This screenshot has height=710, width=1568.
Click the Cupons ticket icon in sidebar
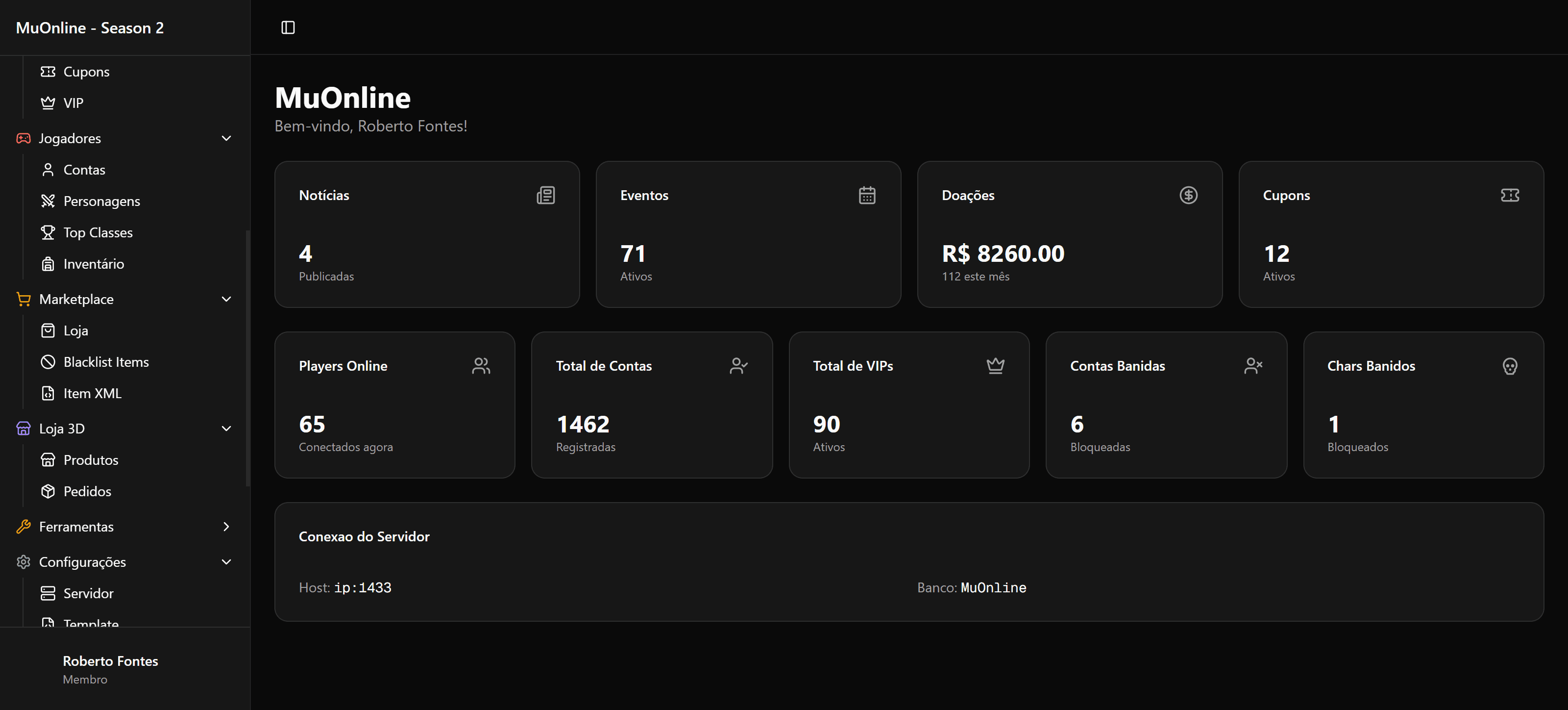pyautogui.click(x=48, y=72)
